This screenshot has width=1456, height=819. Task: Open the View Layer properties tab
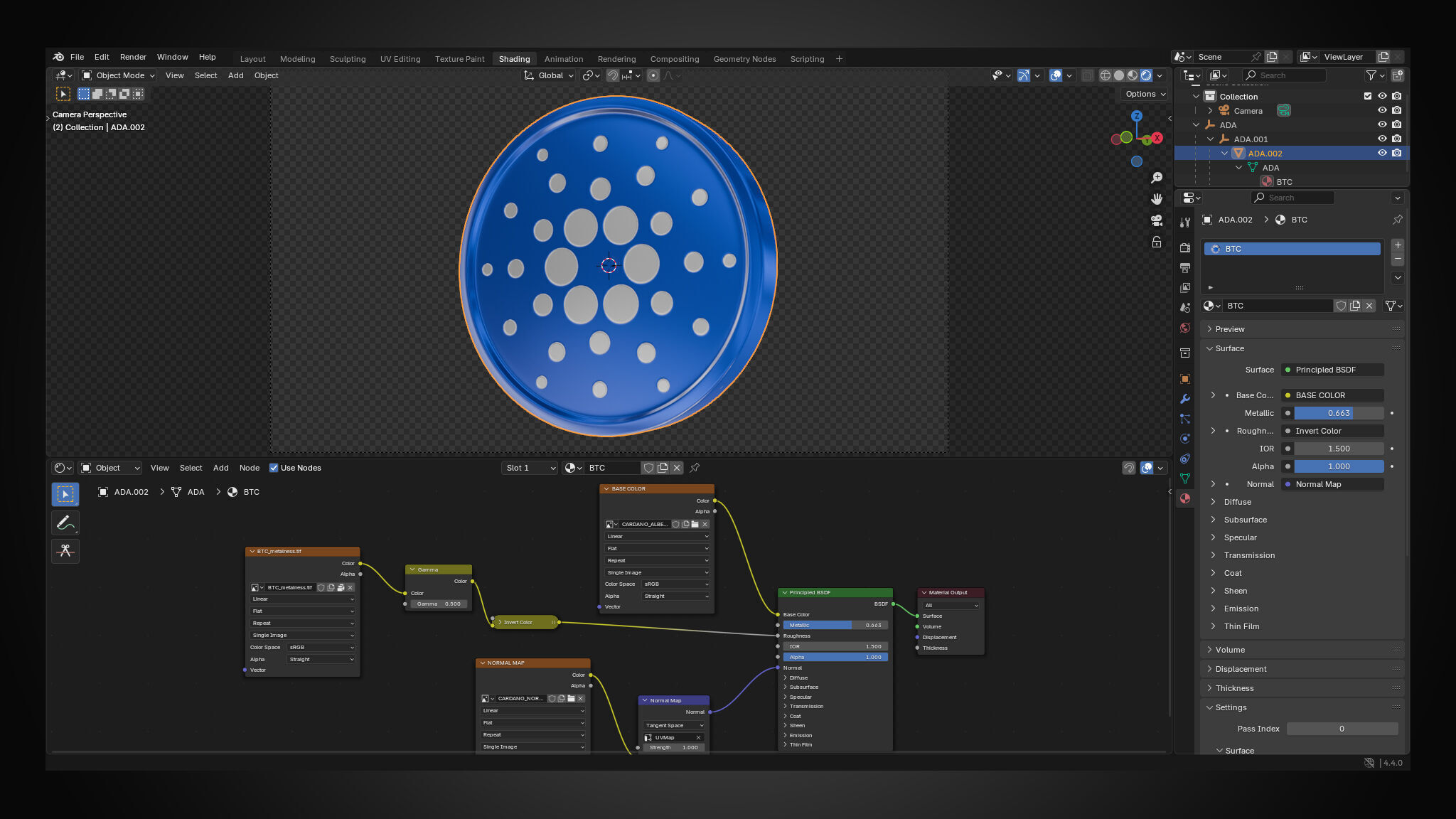1185,288
